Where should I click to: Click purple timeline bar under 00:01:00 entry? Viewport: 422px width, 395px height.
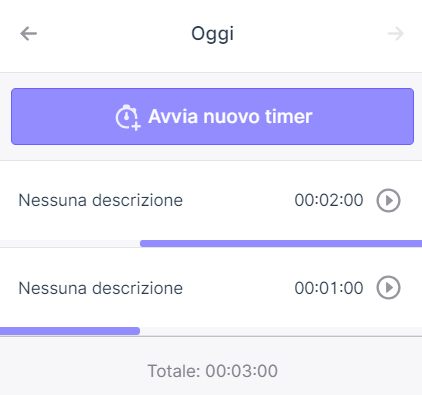coord(70,331)
